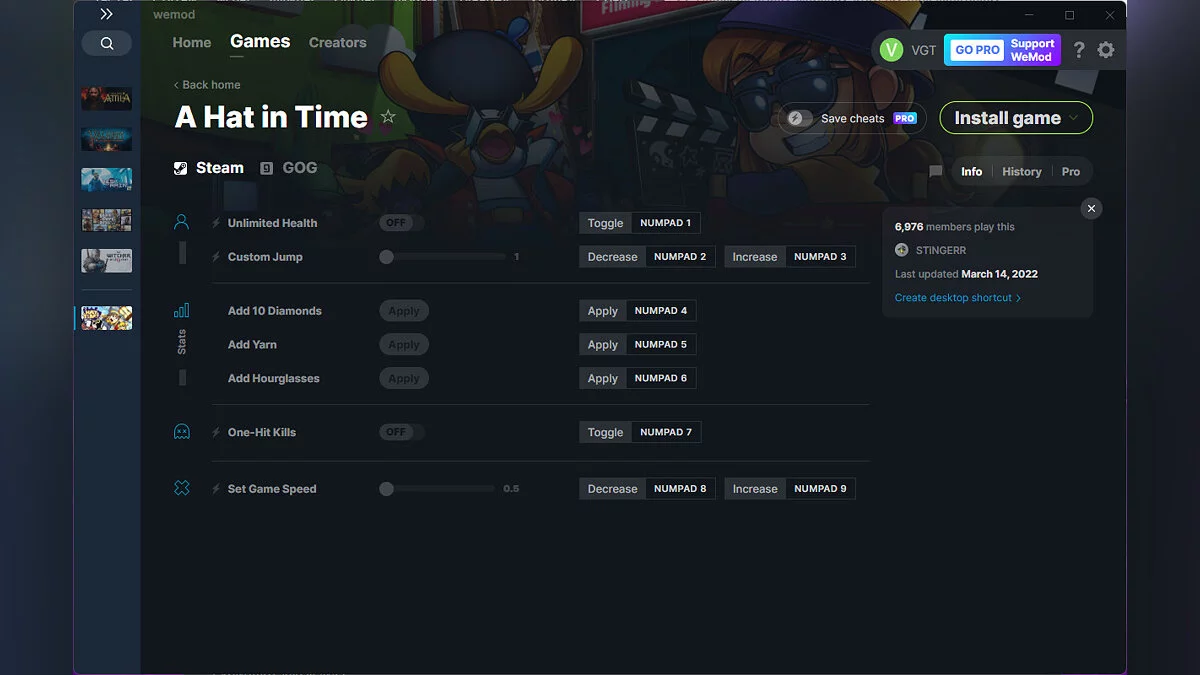Open the Enemies ghost category icon

point(181,432)
